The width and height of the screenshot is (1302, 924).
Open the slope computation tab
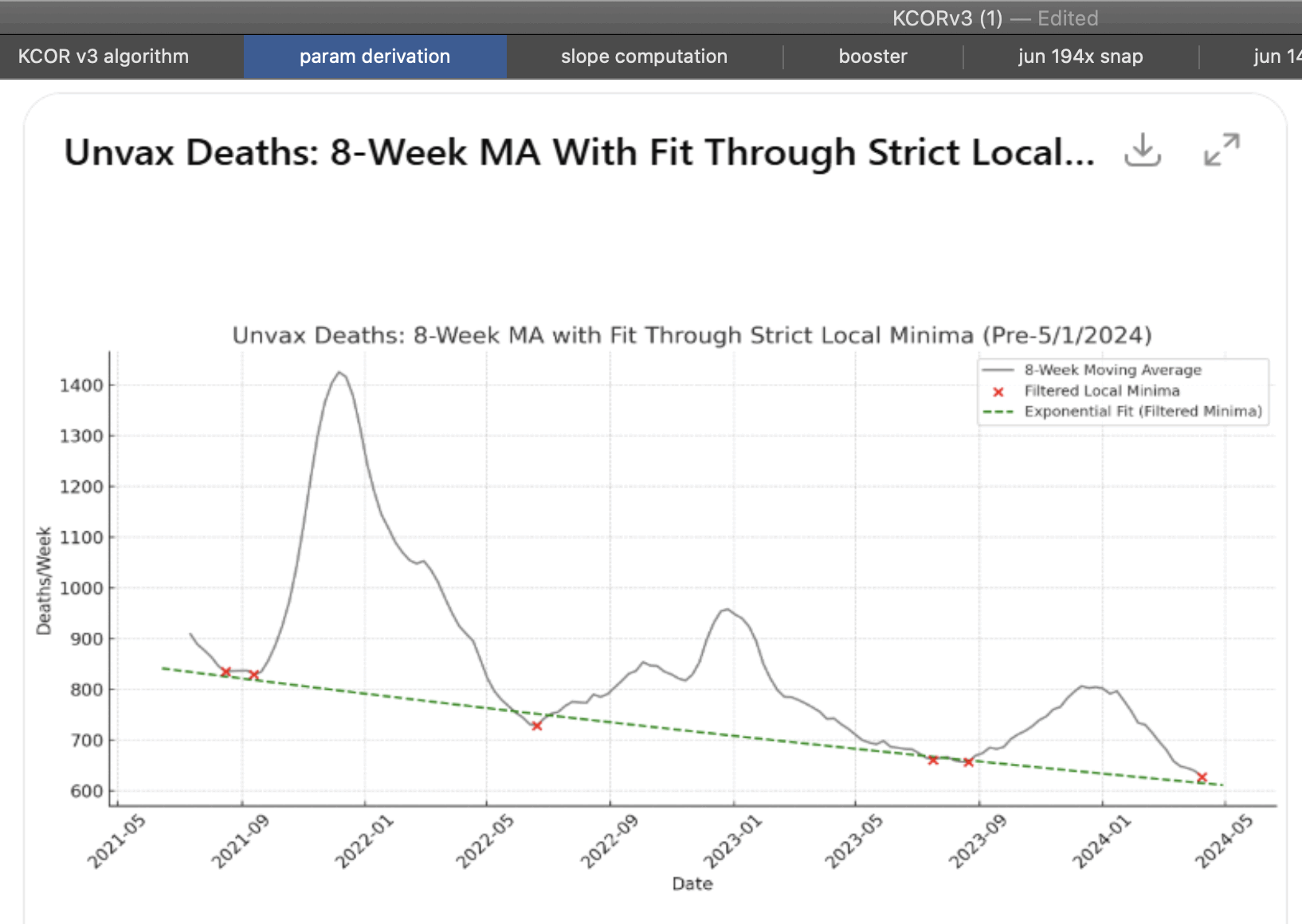coord(644,57)
